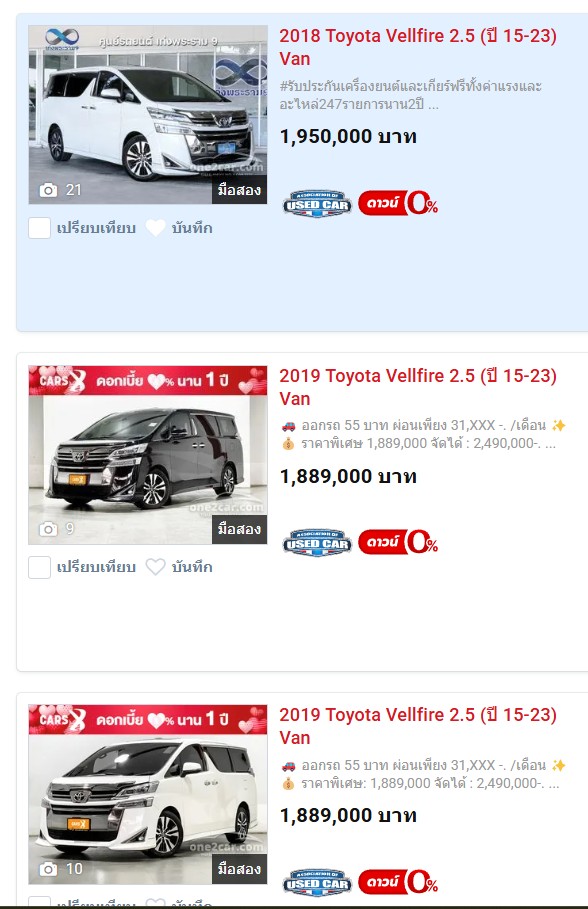
Task: Click heart save icon on black Vellfire listing
Action: click(155, 566)
